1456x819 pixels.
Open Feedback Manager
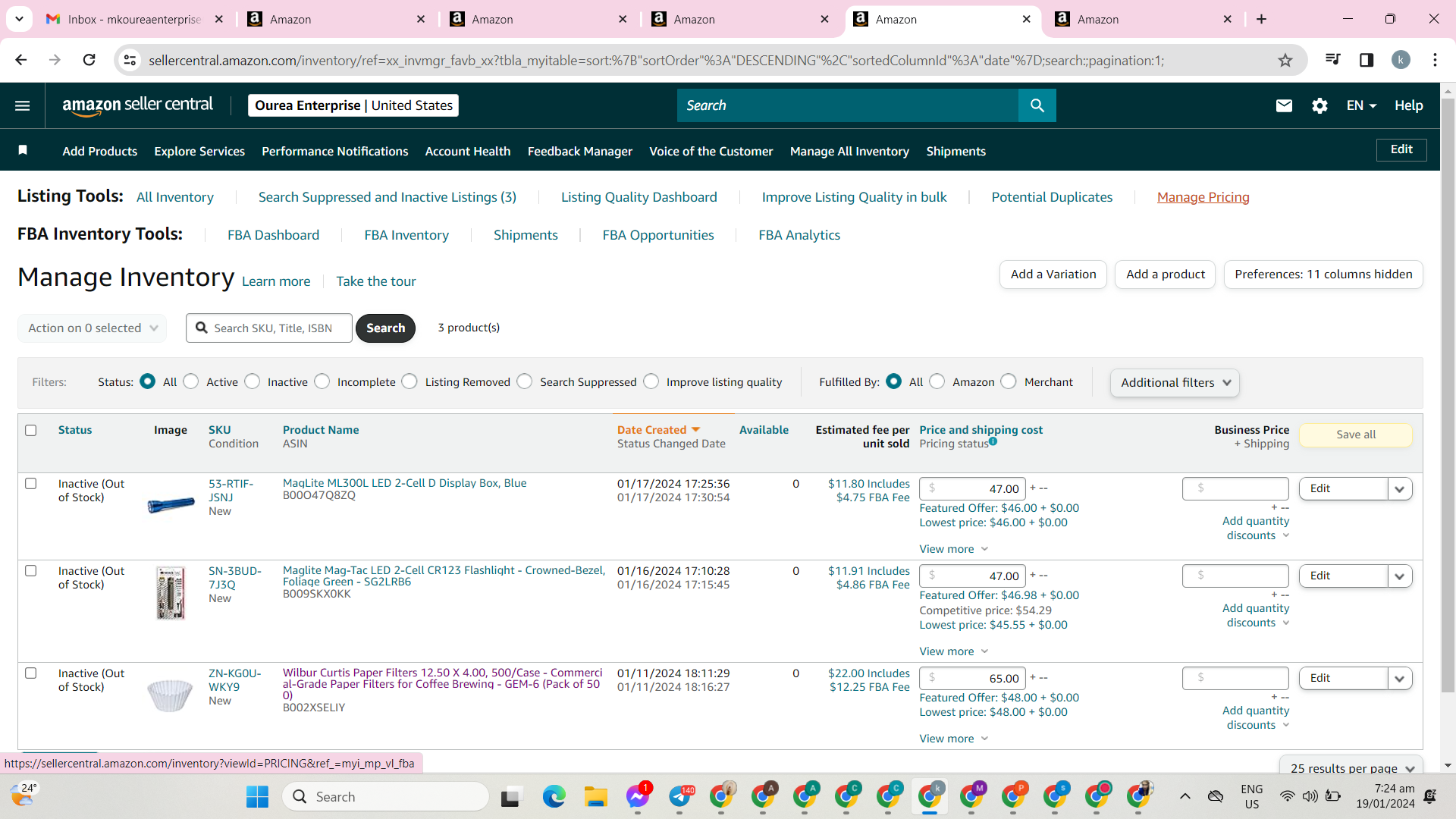(580, 151)
